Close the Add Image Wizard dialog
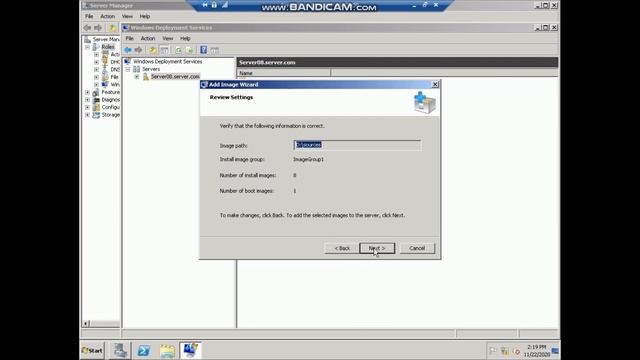The height and width of the screenshot is (360, 640). click(435, 84)
